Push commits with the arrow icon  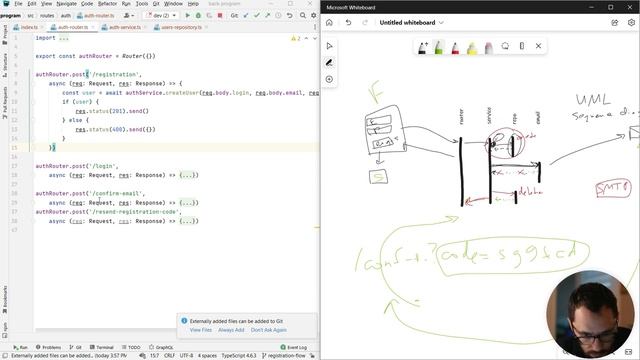coord(267,16)
